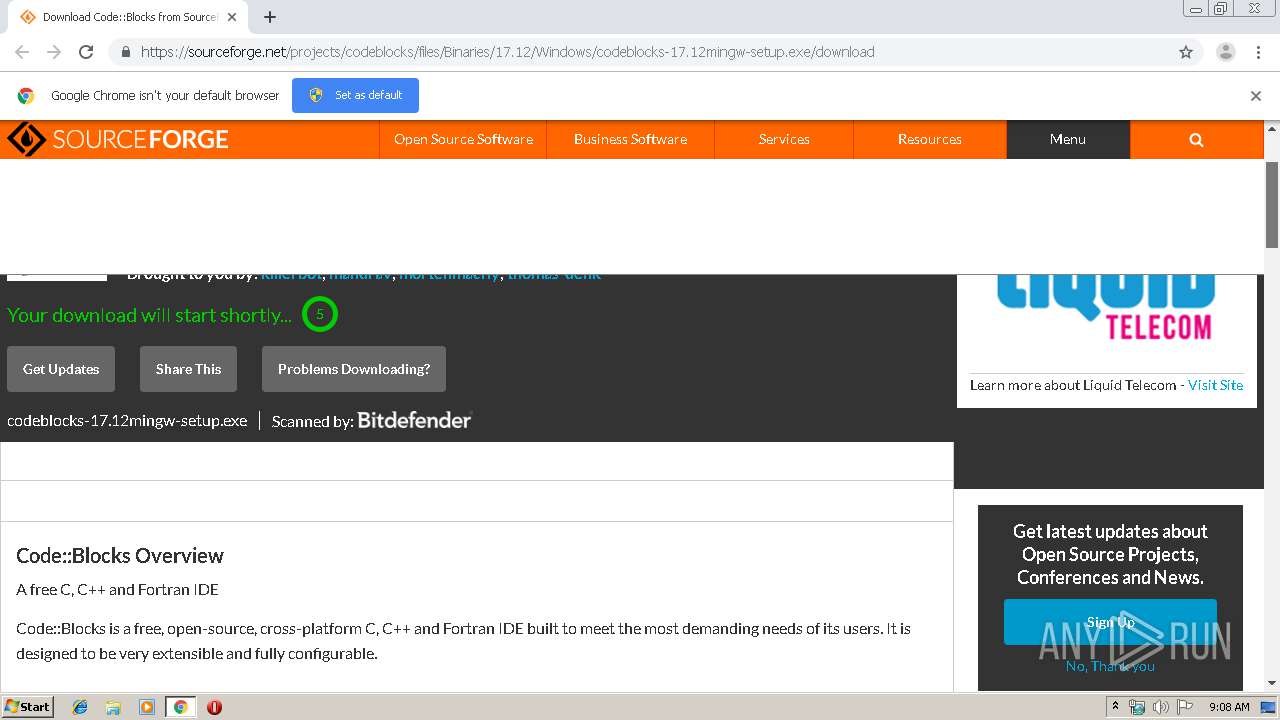1280x720 pixels.
Task: Bookmark this page with the star icon
Action: [x=1186, y=52]
